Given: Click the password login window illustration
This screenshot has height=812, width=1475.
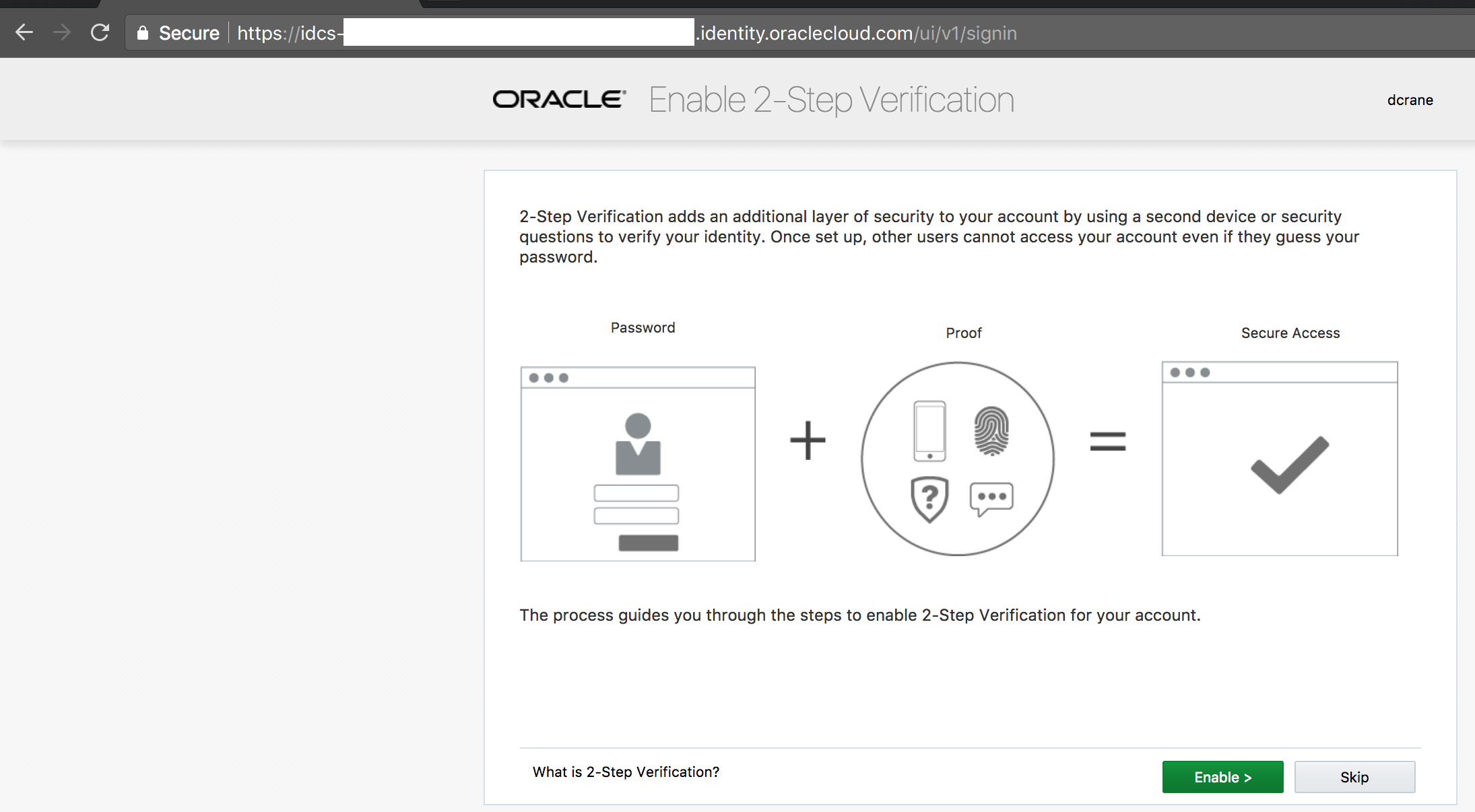Looking at the screenshot, I should 638,464.
